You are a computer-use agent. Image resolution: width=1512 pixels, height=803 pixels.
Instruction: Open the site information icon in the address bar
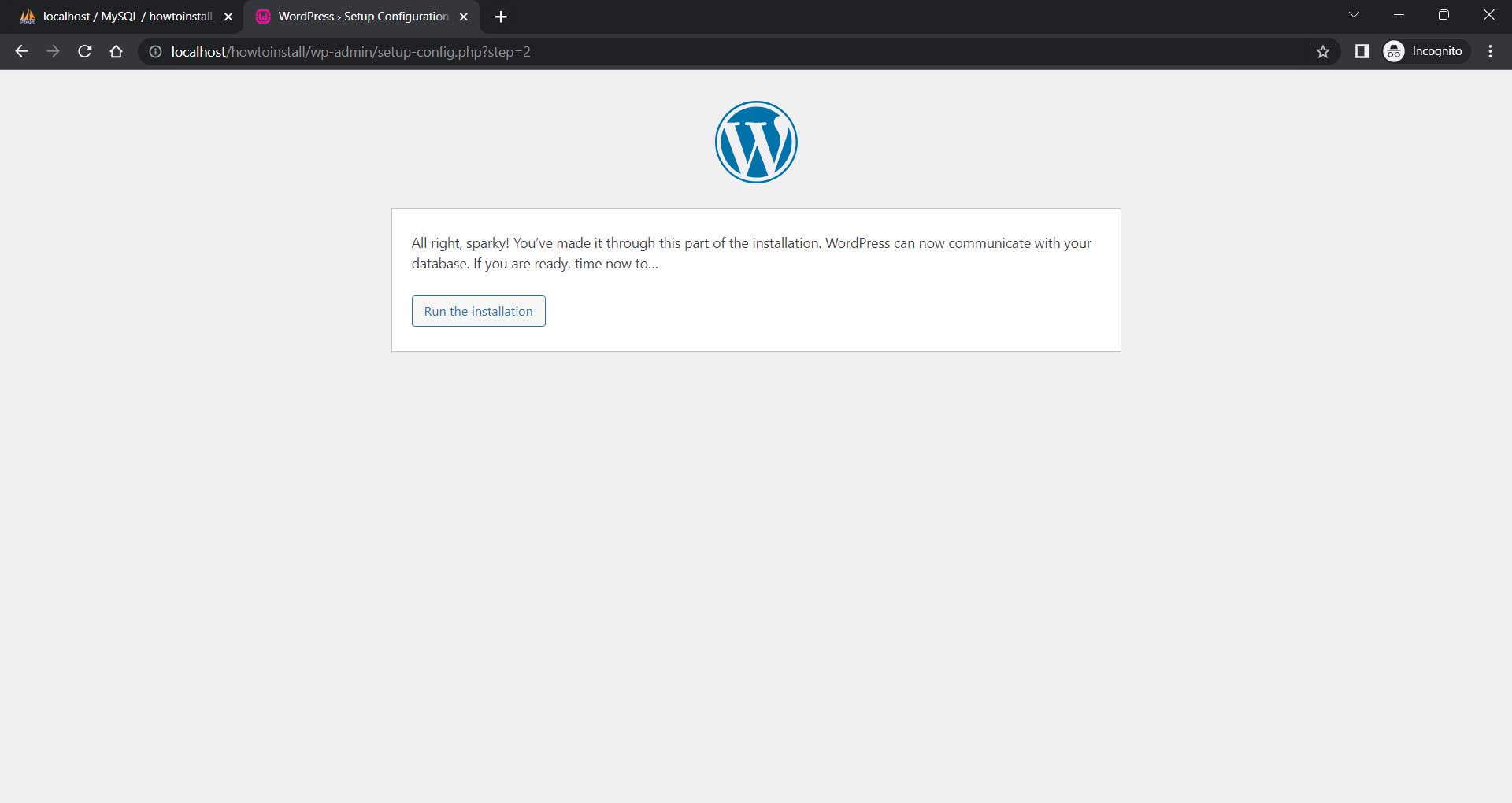coord(154,52)
